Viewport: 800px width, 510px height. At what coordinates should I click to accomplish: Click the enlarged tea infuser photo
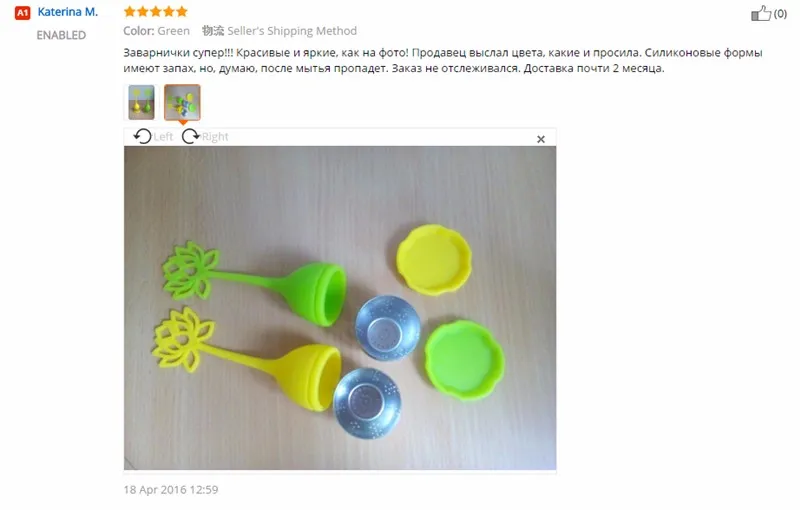point(340,308)
